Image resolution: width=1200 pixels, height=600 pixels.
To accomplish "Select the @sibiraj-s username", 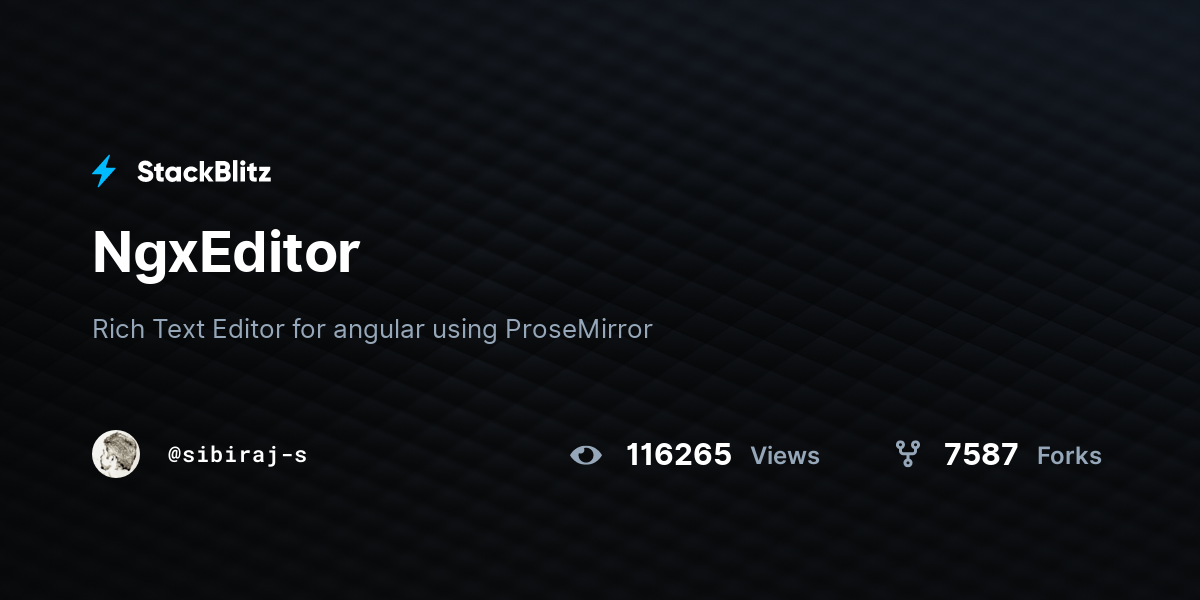I will tap(238, 455).
